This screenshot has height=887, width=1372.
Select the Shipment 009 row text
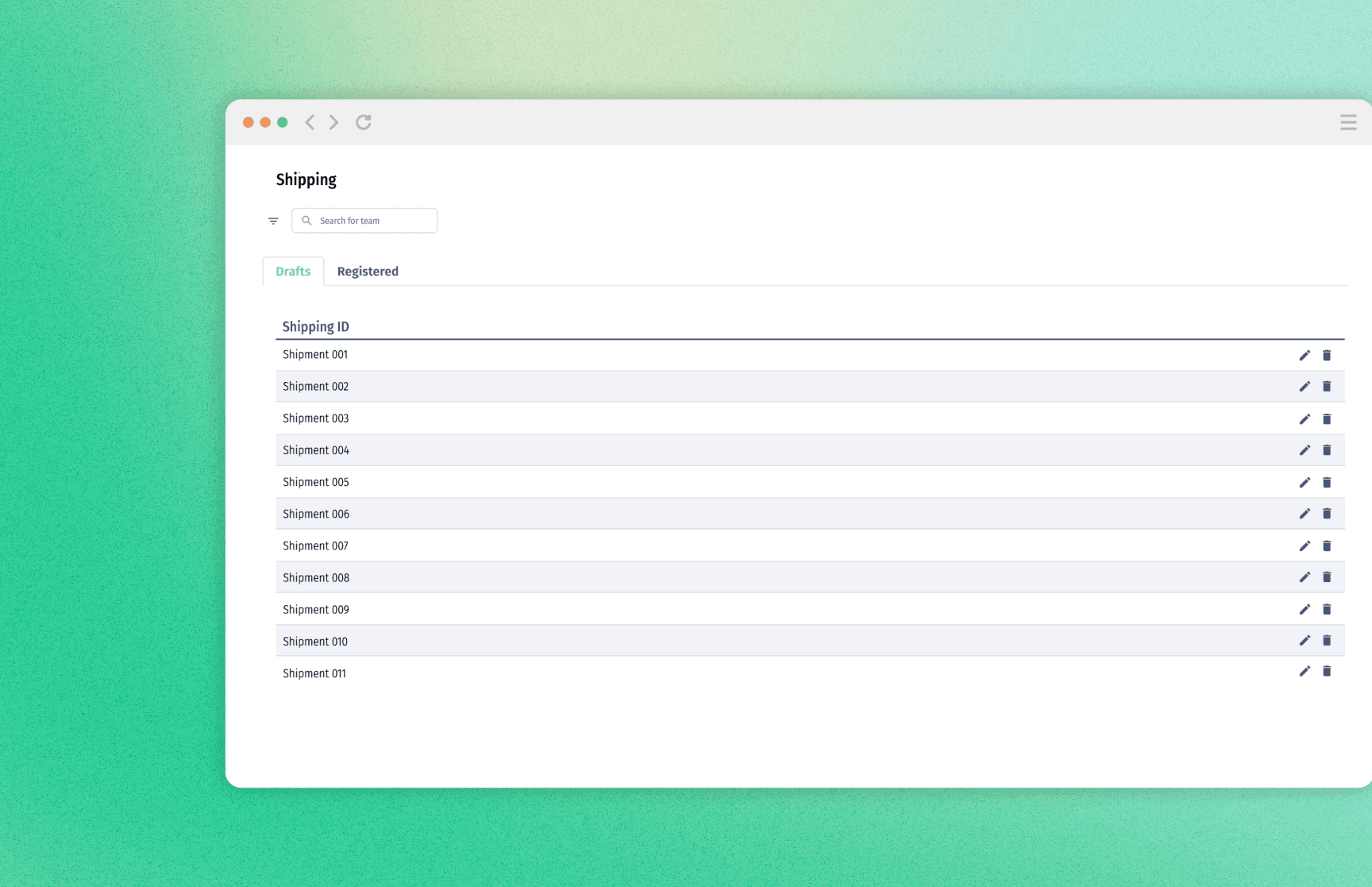coord(316,609)
